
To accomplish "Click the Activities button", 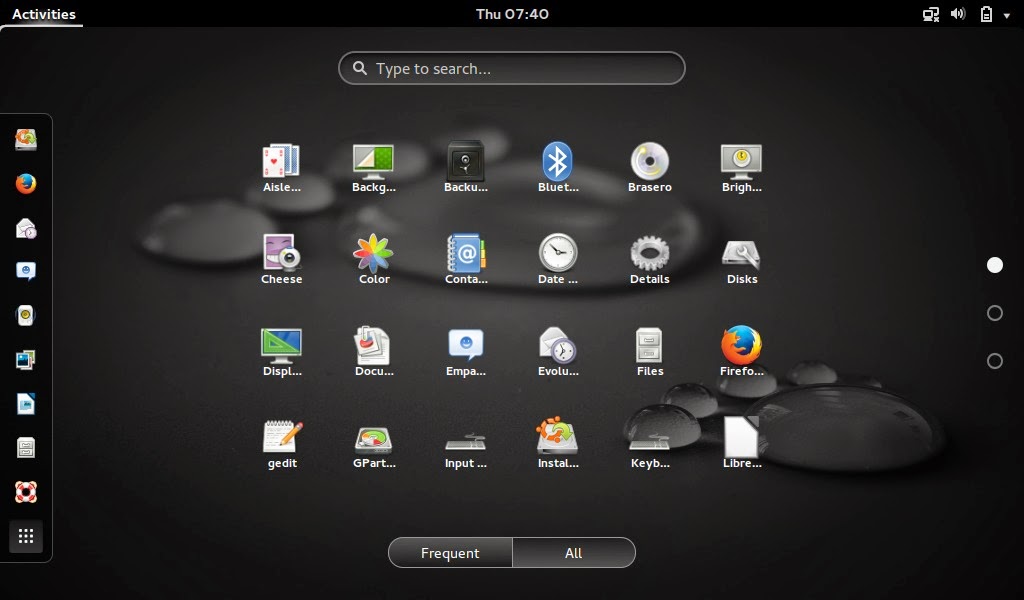I will pos(44,14).
